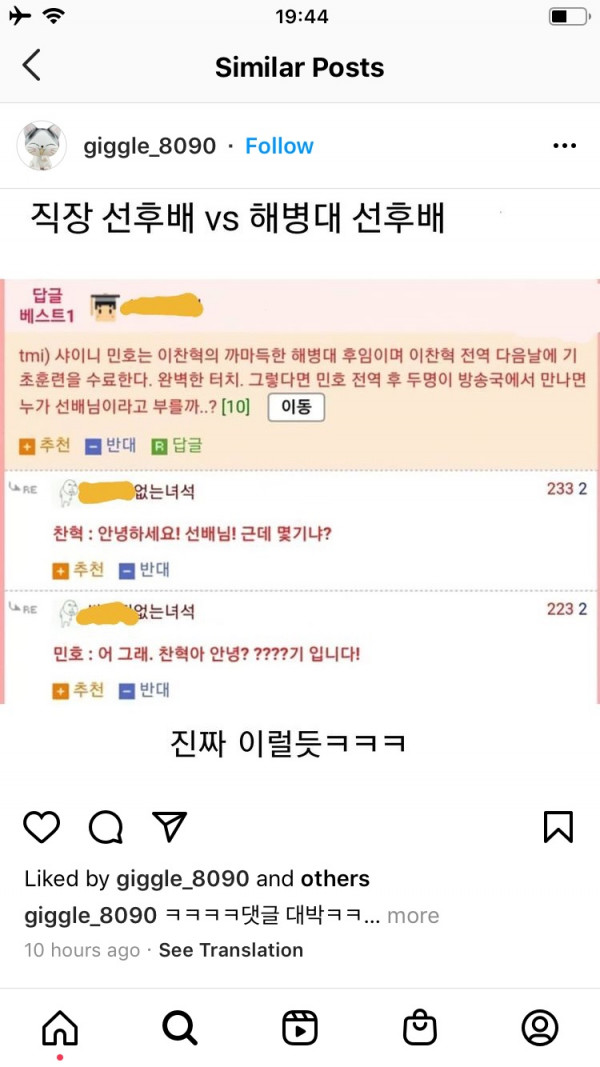Tap the back arrow beside Similar Posts

click(x=31, y=66)
